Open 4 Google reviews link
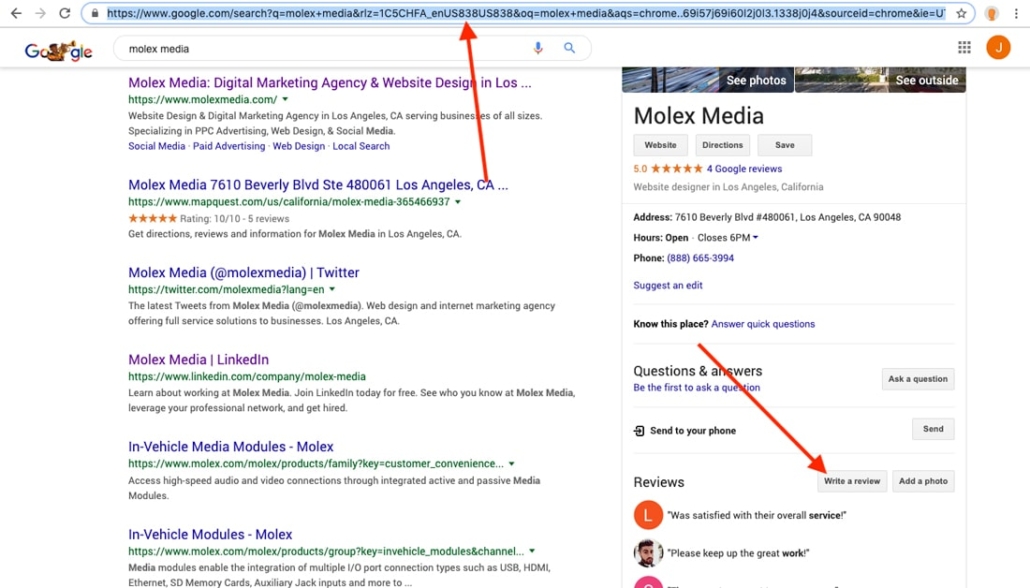 tap(744, 169)
